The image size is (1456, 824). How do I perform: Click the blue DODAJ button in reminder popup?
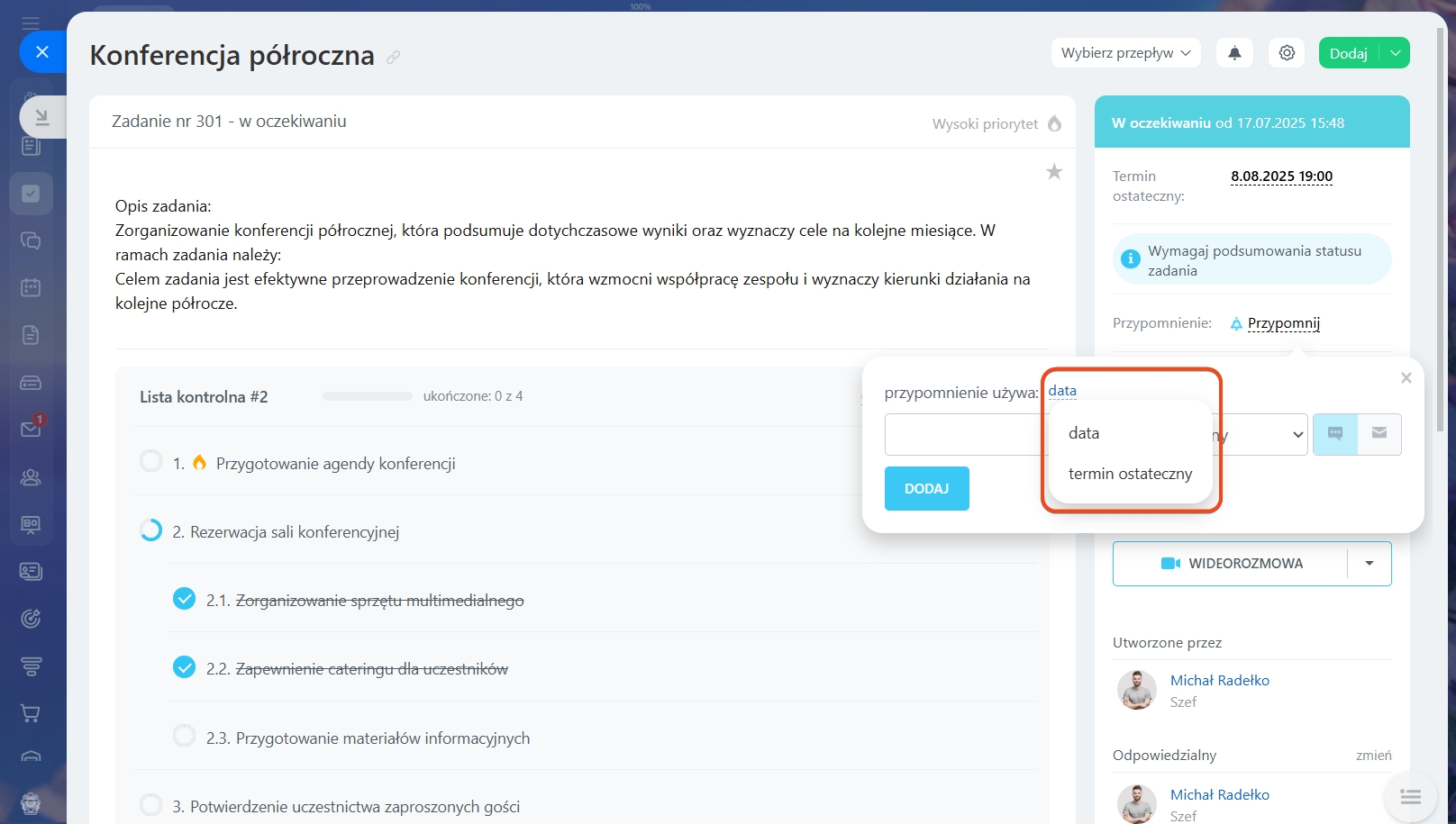click(927, 488)
